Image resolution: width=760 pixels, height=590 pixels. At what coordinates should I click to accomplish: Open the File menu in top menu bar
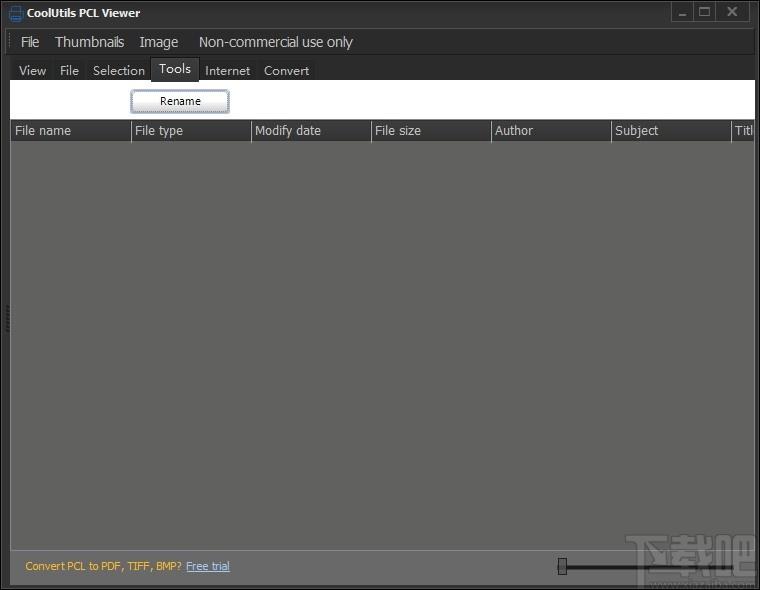(30, 42)
